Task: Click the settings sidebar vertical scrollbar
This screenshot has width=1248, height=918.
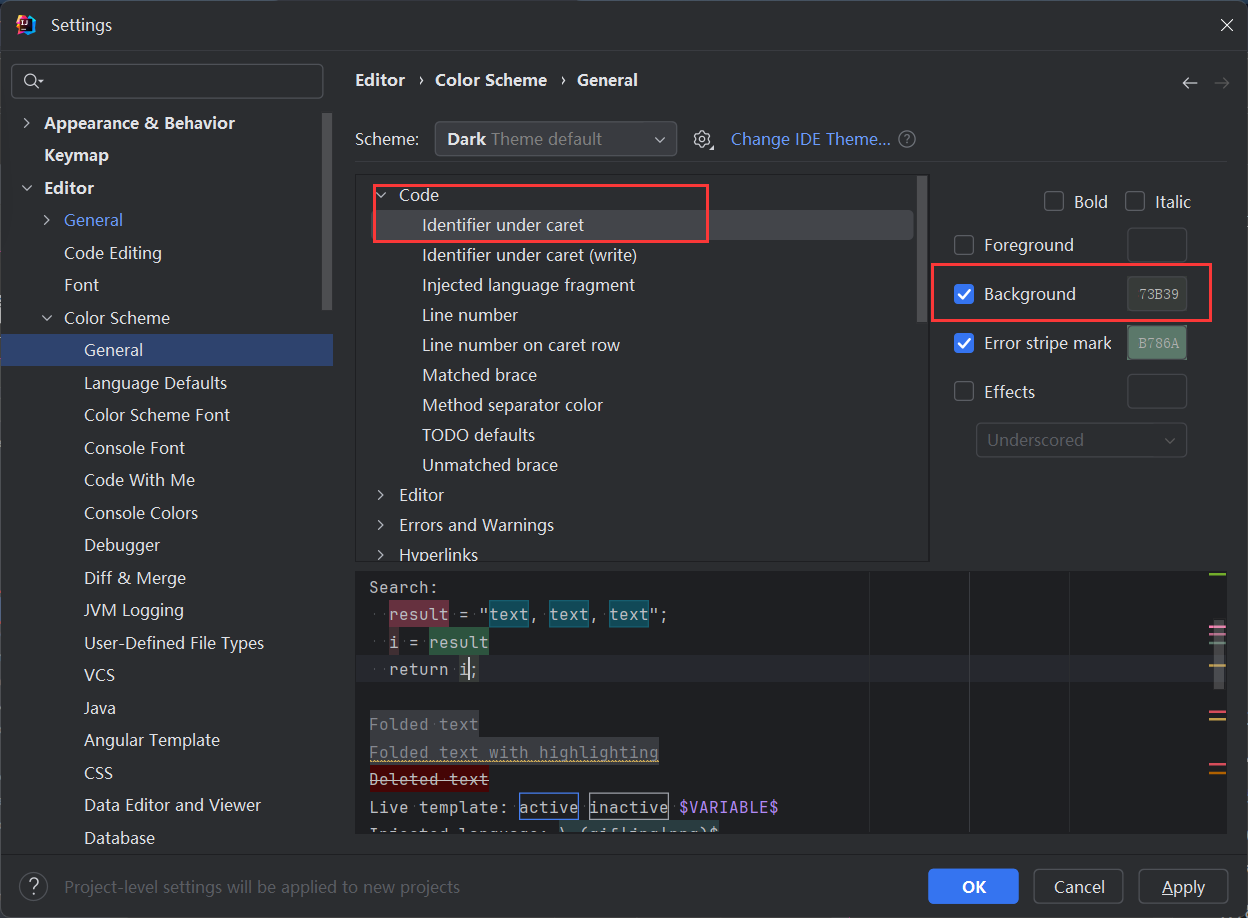Action: pyautogui.click(x=327, y=211)
